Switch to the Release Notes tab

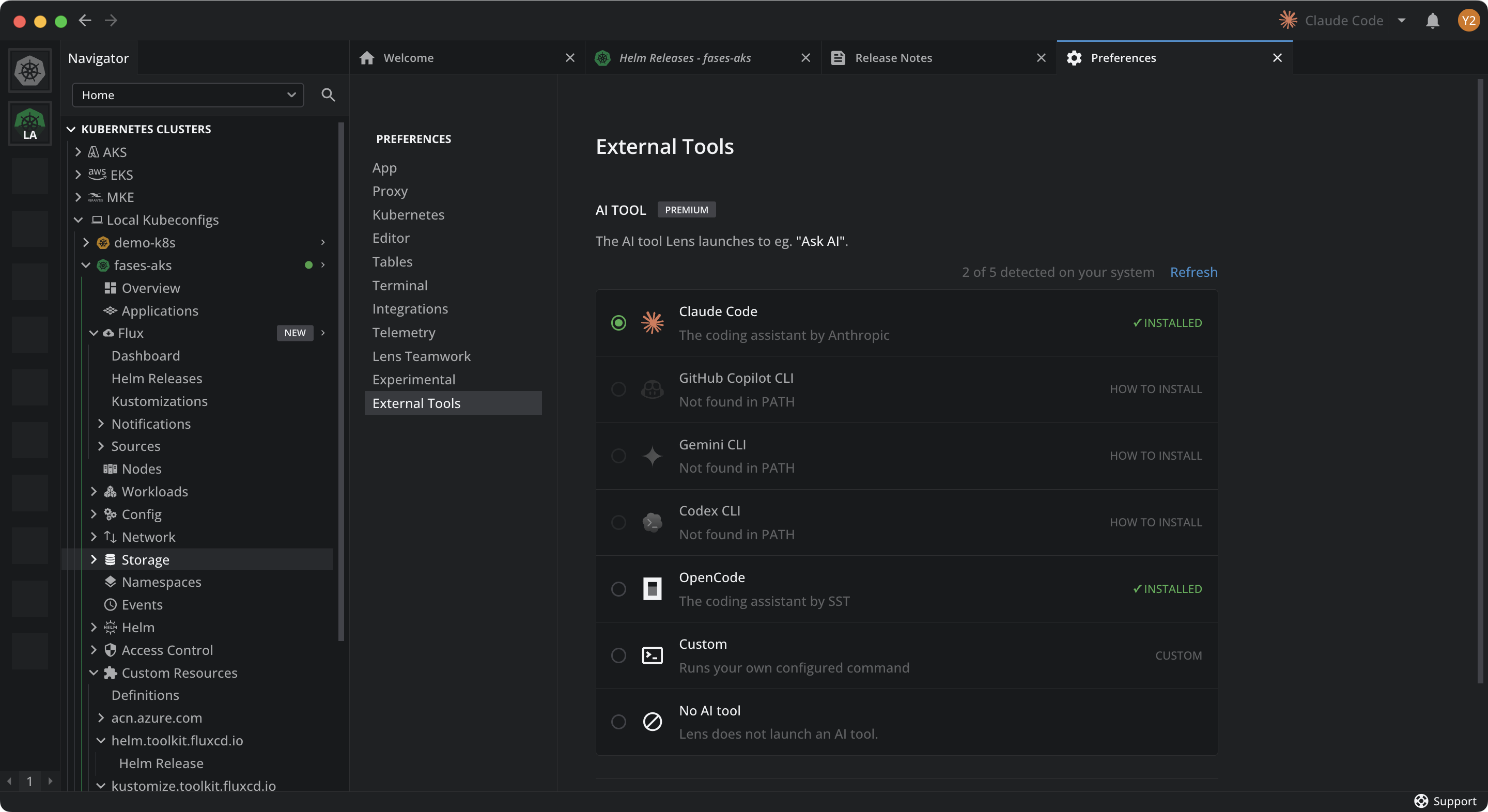[938, 58]
